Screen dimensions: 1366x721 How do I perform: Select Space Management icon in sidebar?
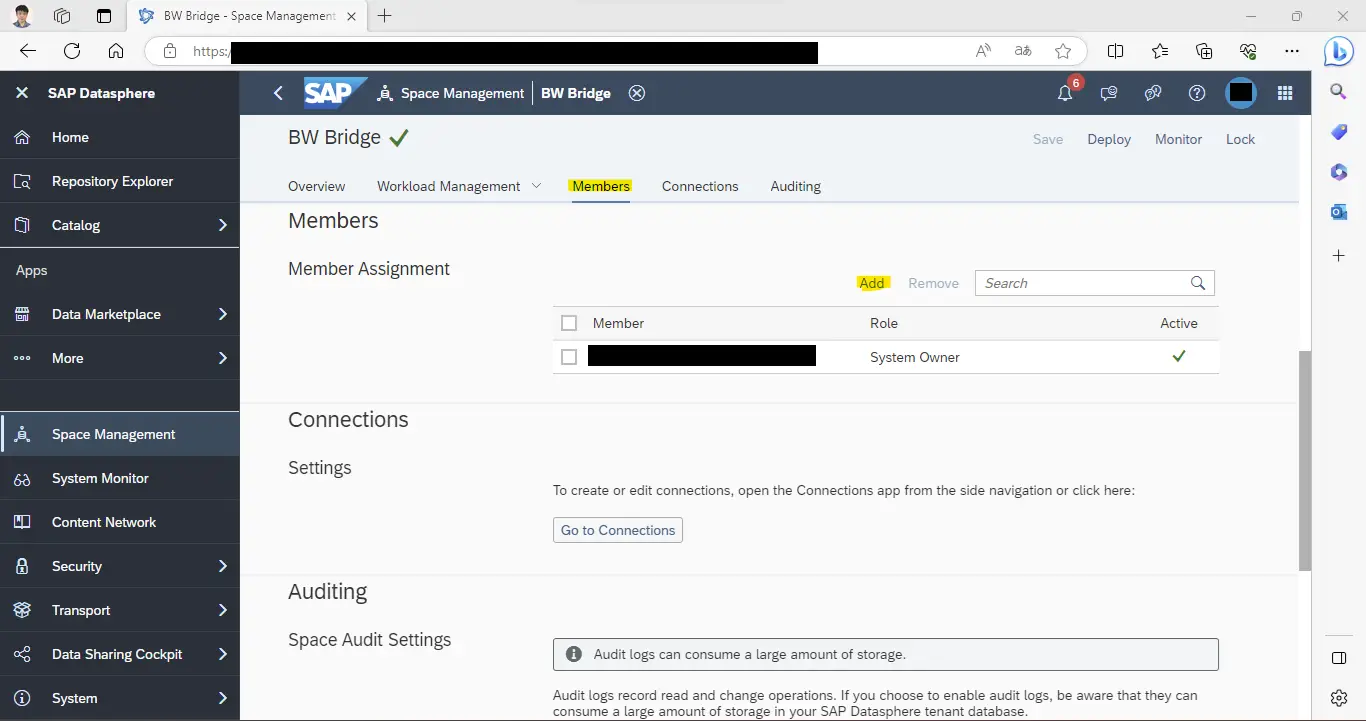pos(22,434)
